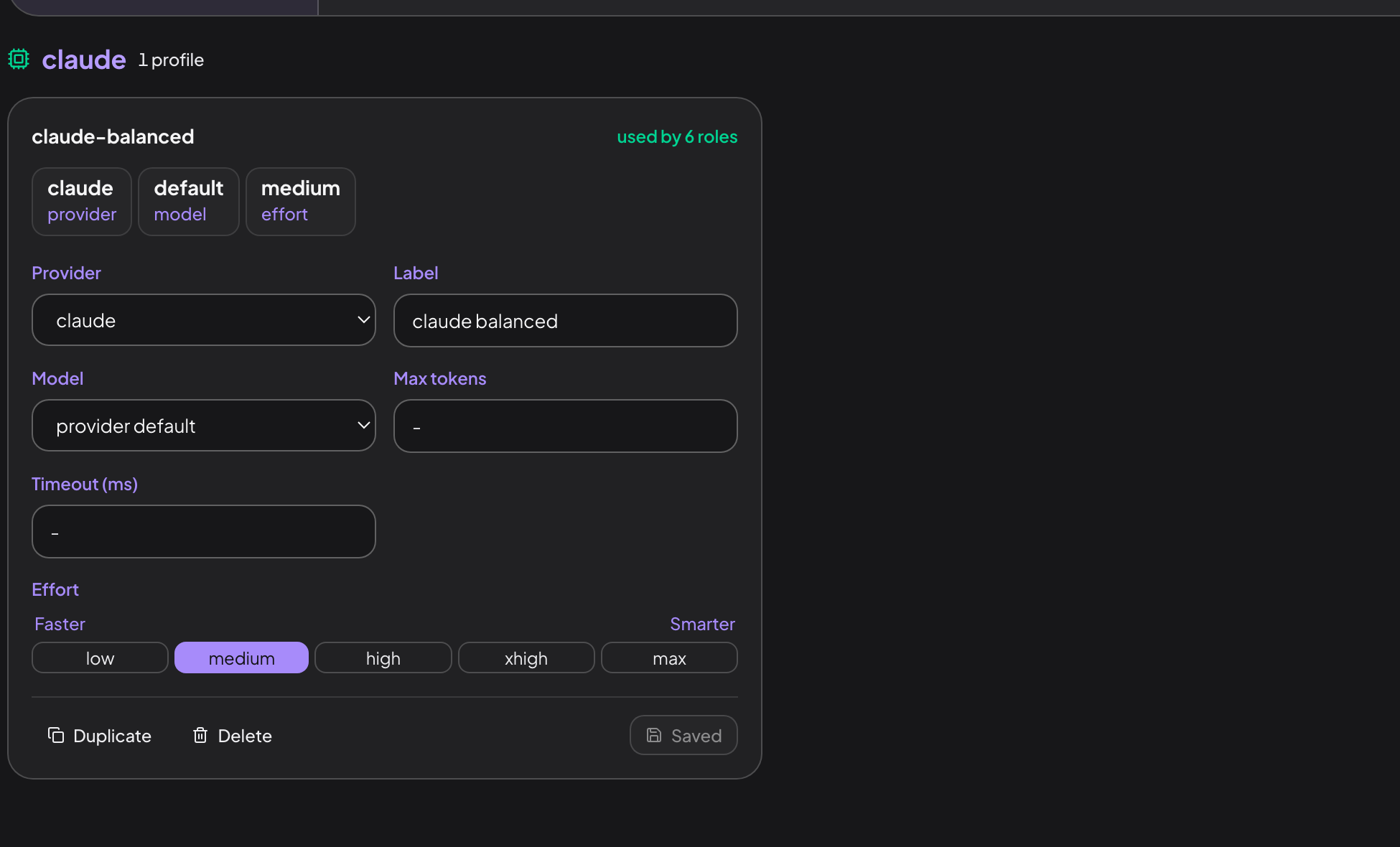Click the Label field caption
The width and height of the screenshot is (1400, 847).
pos(416,273)
